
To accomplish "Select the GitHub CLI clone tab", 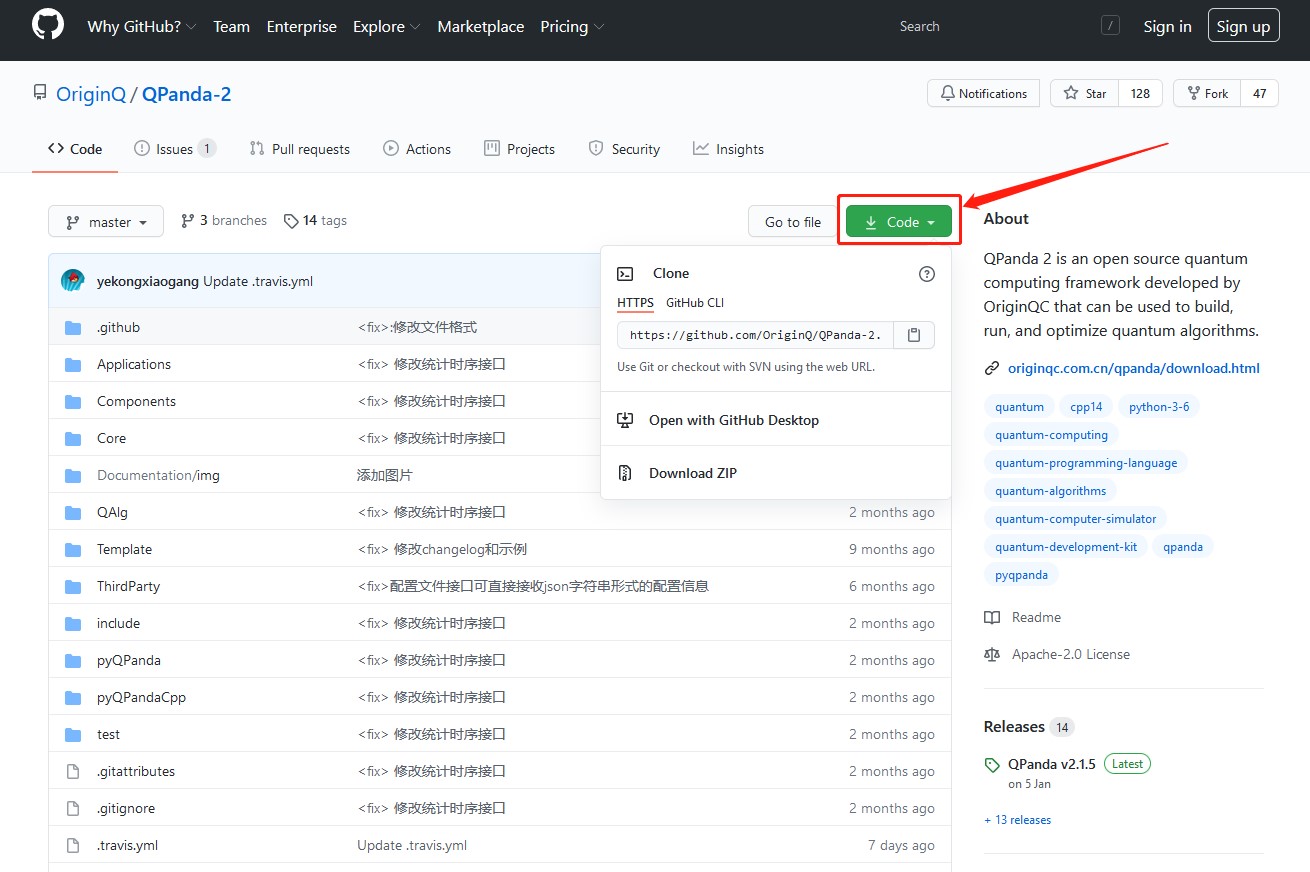I will (x=695, y=303).
